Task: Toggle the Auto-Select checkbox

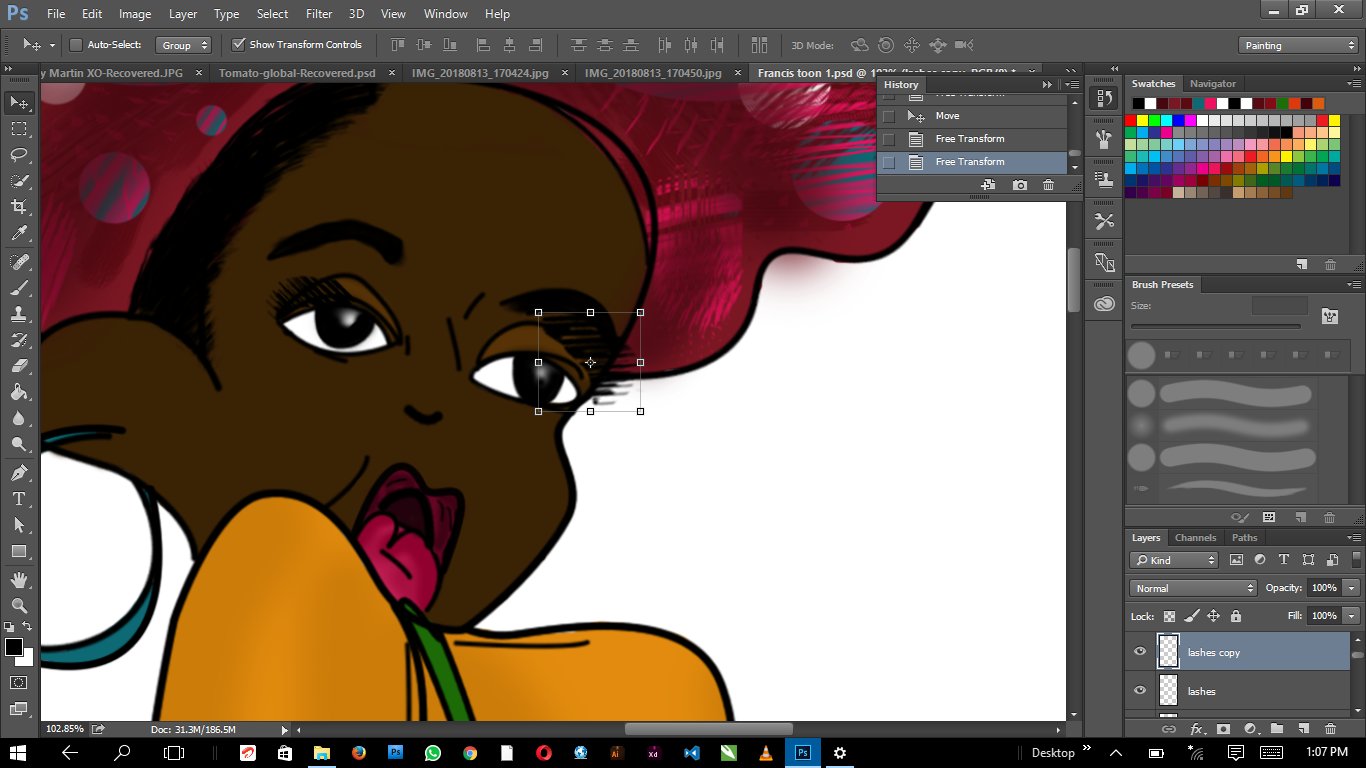Action: coord(75,45)
